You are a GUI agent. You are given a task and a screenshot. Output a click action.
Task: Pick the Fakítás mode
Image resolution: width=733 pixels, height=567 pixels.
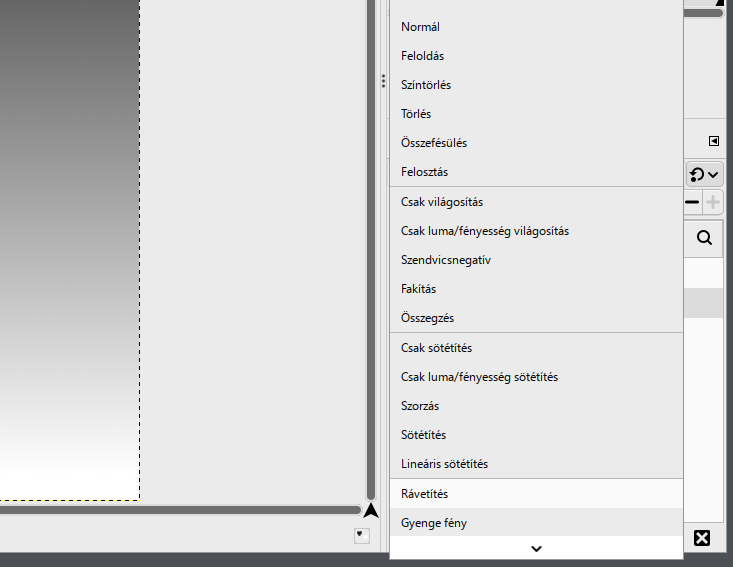pos(536,289)
